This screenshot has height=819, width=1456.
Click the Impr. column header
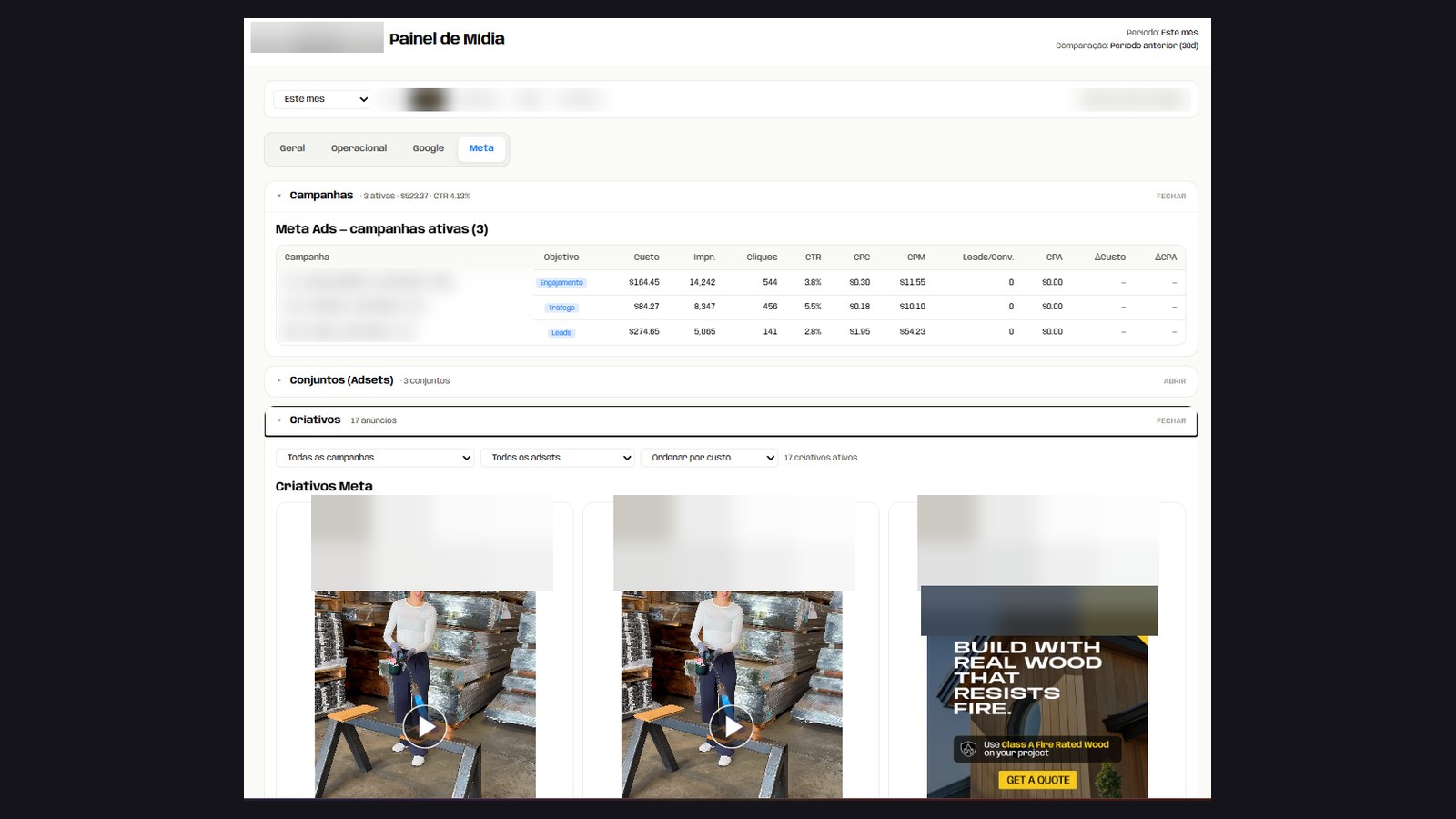[x=704, y=258]
